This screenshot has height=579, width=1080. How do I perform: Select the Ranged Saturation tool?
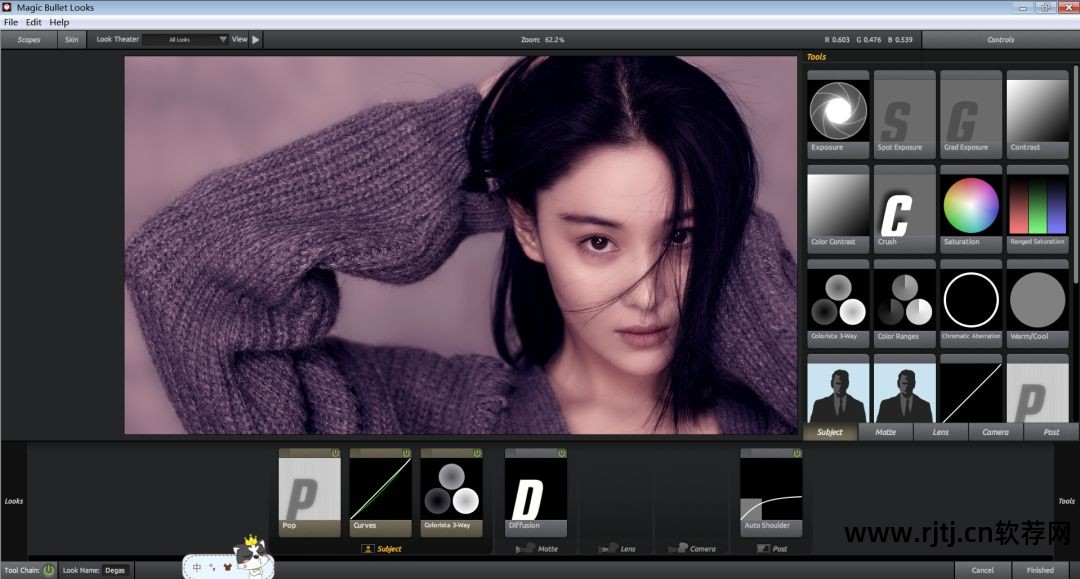pyautogui.click(x=1037, y=208)
